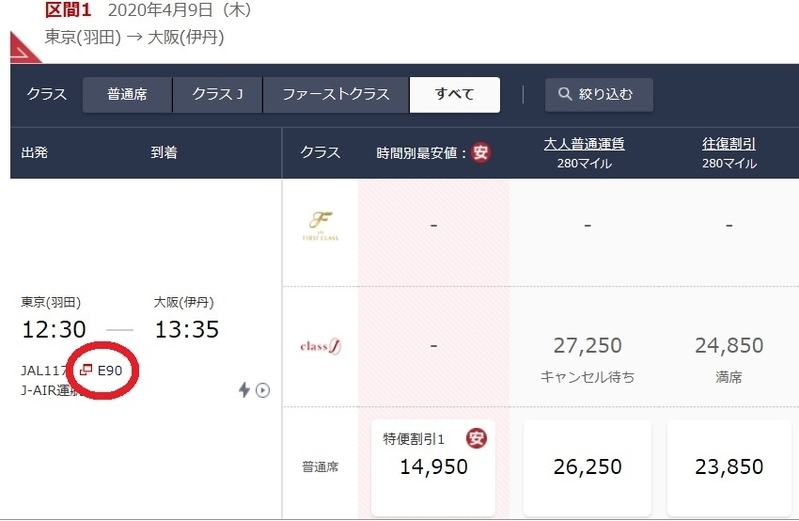799x521 pixels.
Task: Select the ファーストクラス tab
Action: point(336,94)
